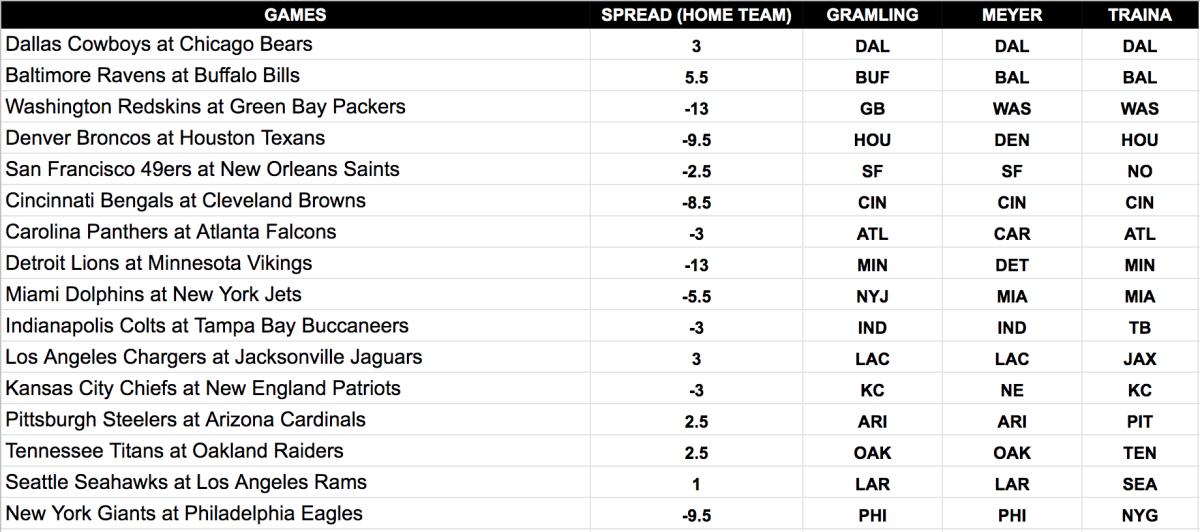Select Washington Redskins at Green Bay Packers cell
This screenshot has width=1200, height=532.
(206, 107)
